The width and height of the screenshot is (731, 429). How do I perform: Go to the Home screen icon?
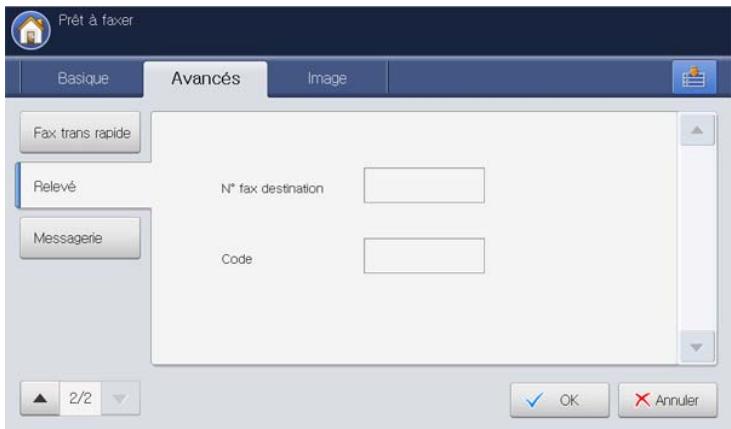coord(31,31)
